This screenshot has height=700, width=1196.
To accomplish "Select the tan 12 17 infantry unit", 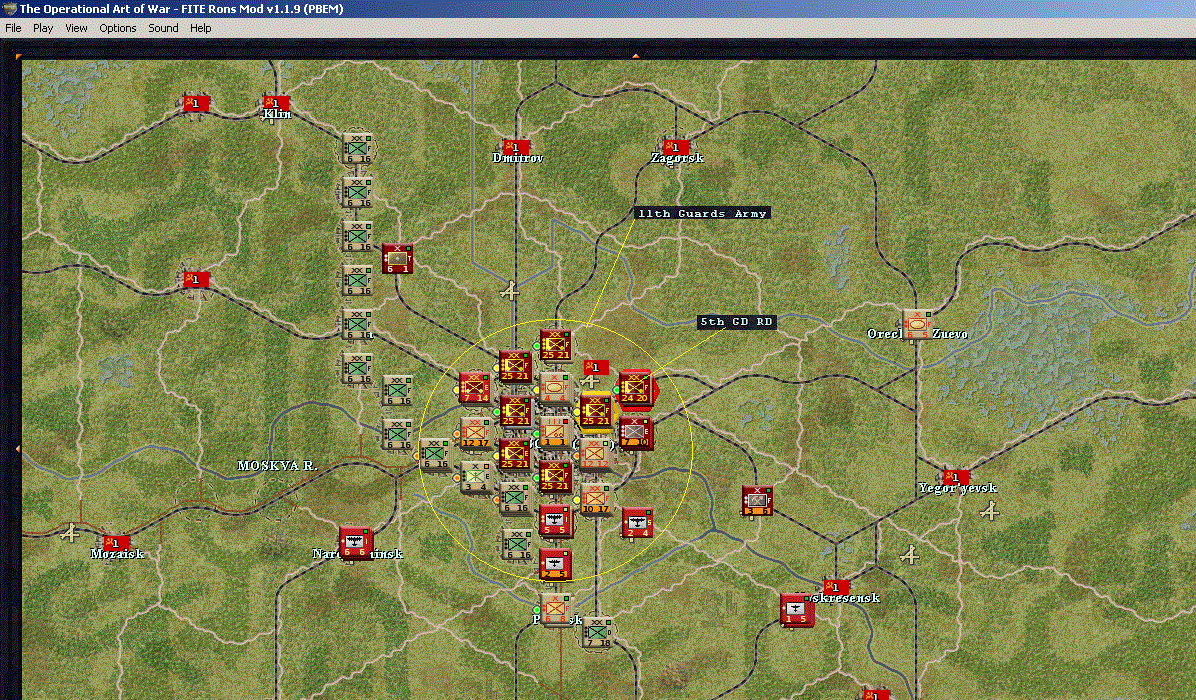I will pyautogui.click(x=474, y=433).
